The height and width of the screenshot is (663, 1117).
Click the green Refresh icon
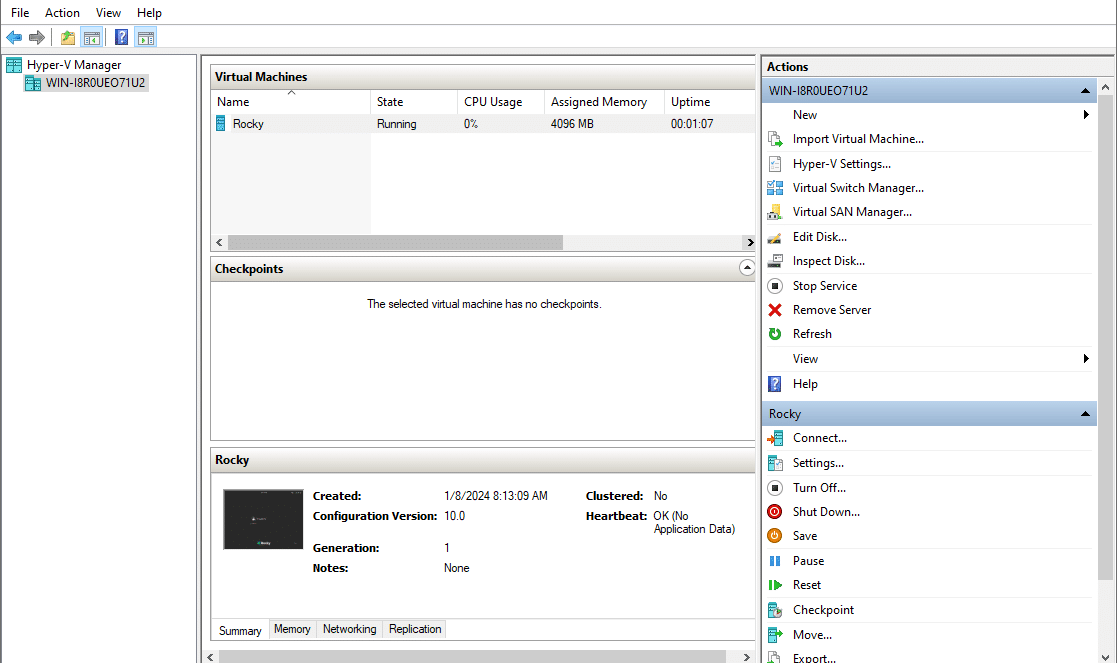(x=775, y=334)
